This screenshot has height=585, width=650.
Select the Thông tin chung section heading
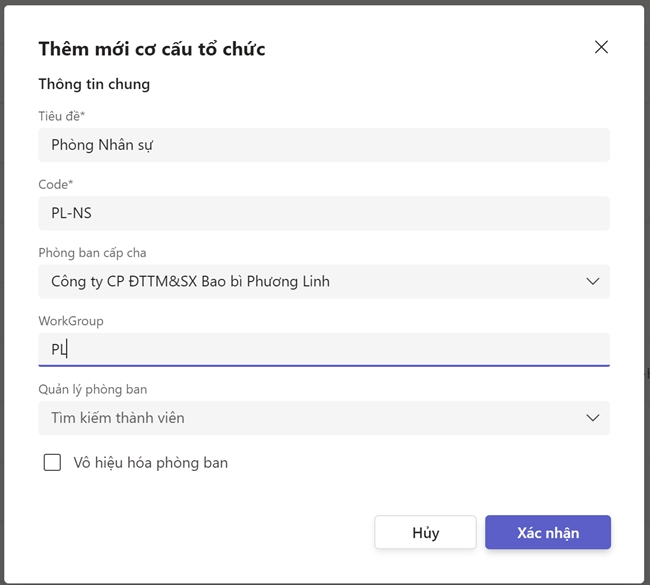(x=94, y=84)
